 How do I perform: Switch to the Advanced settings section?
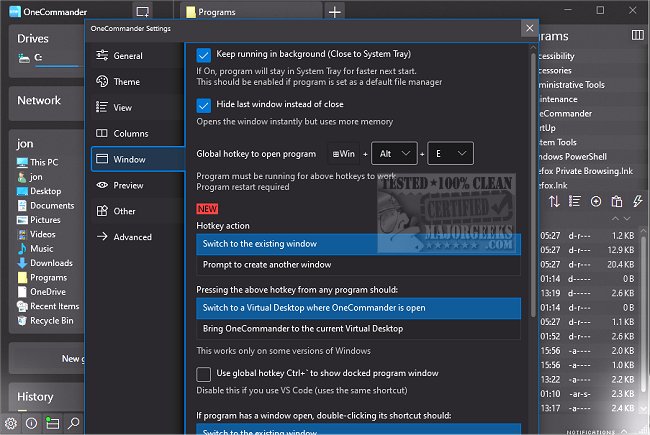[132, 237]
